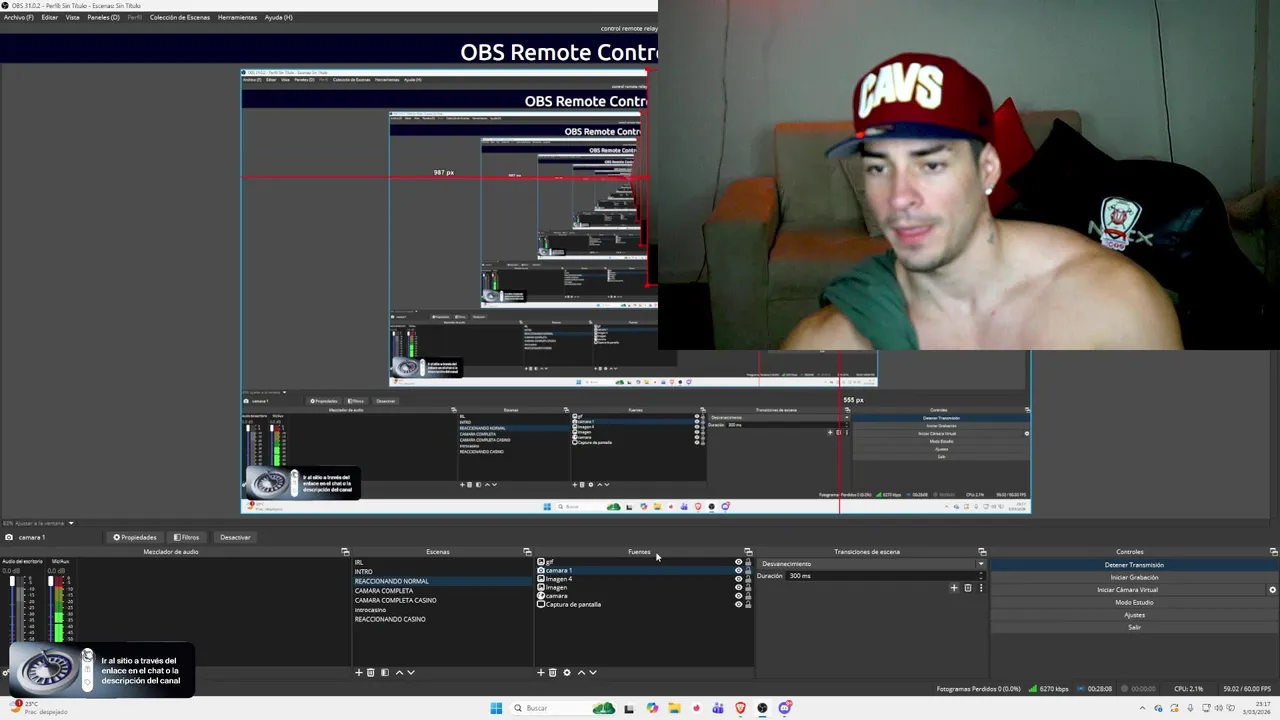Show hidden system tray icons chevron
Screen dimensions: 1280x720
pos(1144,708)
